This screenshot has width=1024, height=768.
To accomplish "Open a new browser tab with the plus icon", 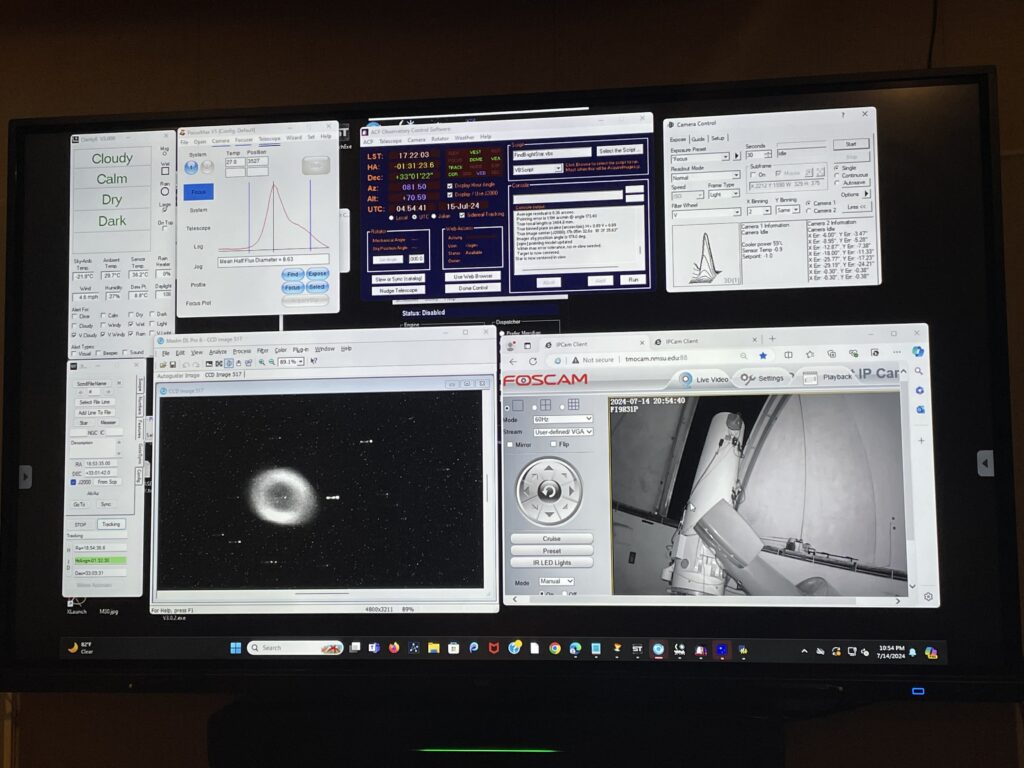I will (772, 338).
